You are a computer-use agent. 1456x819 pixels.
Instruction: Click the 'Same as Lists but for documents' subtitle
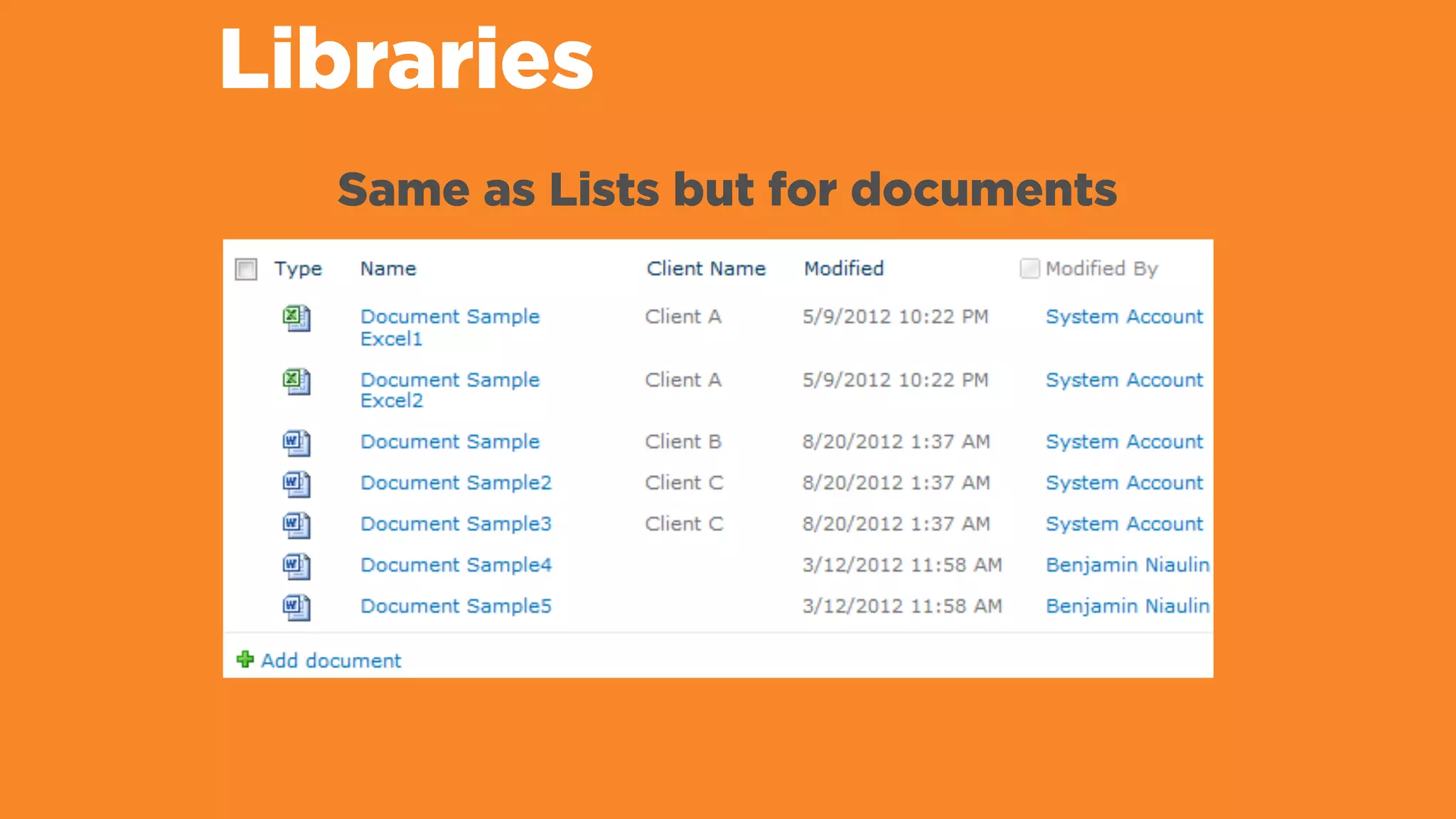(x=727, y=190)
